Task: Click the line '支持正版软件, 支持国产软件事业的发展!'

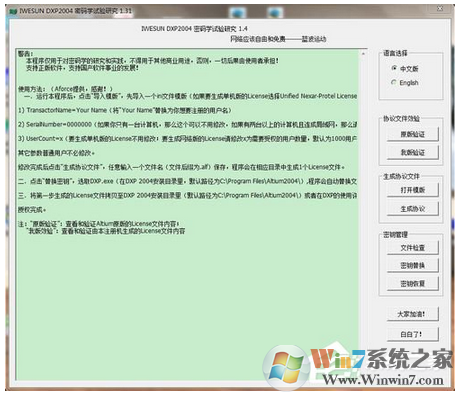Action: coord(82,68)
